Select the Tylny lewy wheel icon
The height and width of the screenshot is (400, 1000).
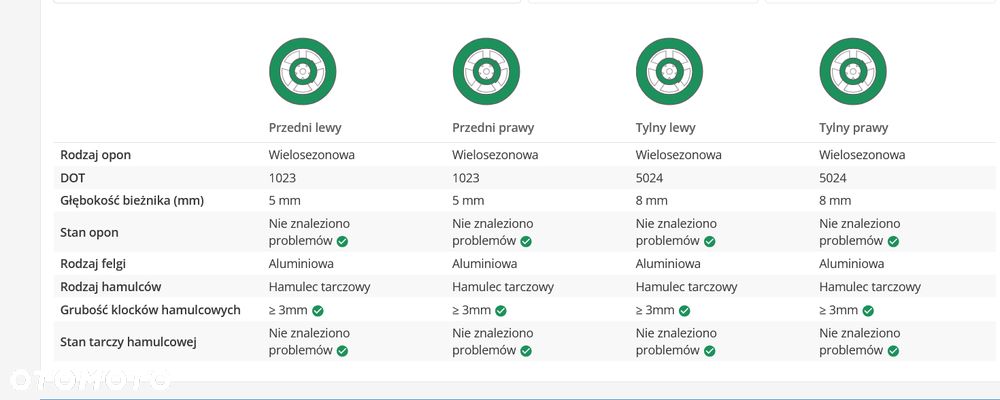(669, 71)
